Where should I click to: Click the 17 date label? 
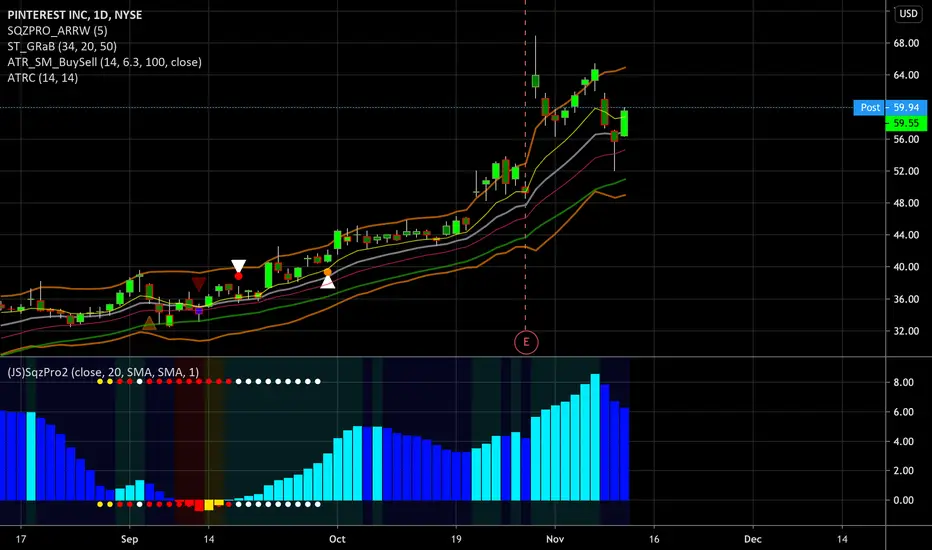click(21, 539)
